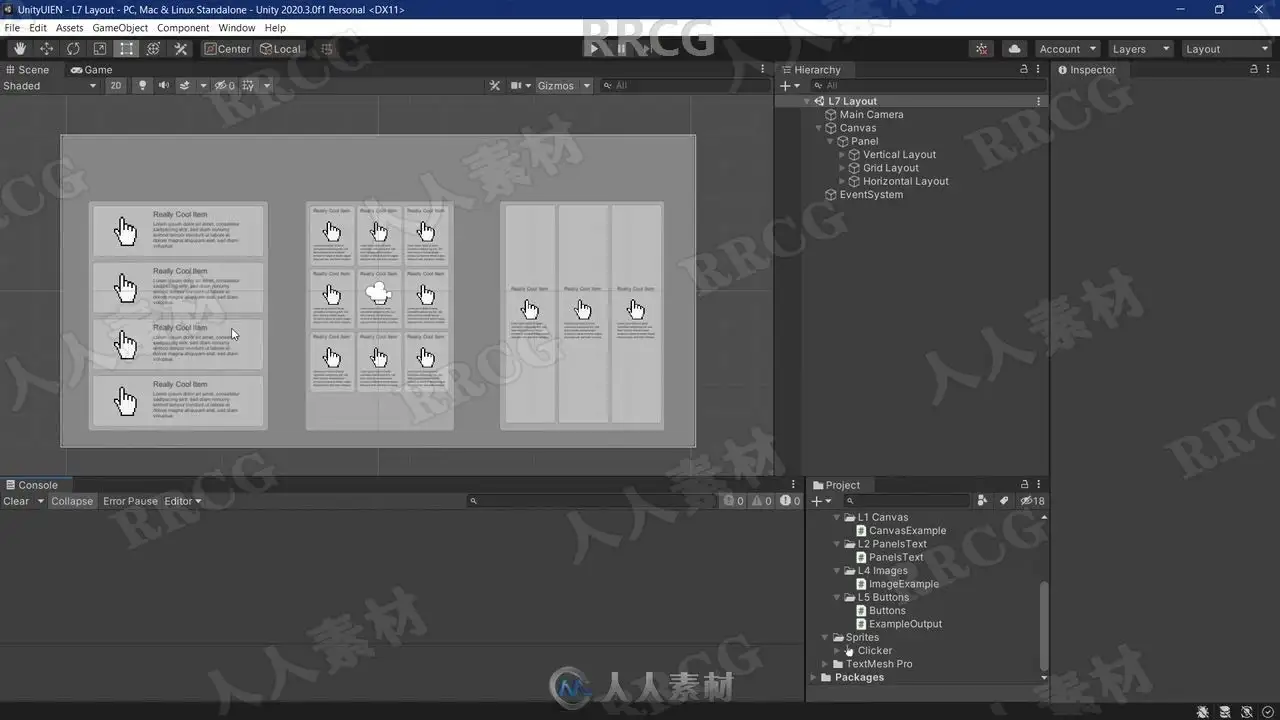Select the Scale tool
The width and height of the screenshot is (1280, 720).
pyautogui.click(x=100, y=49)
